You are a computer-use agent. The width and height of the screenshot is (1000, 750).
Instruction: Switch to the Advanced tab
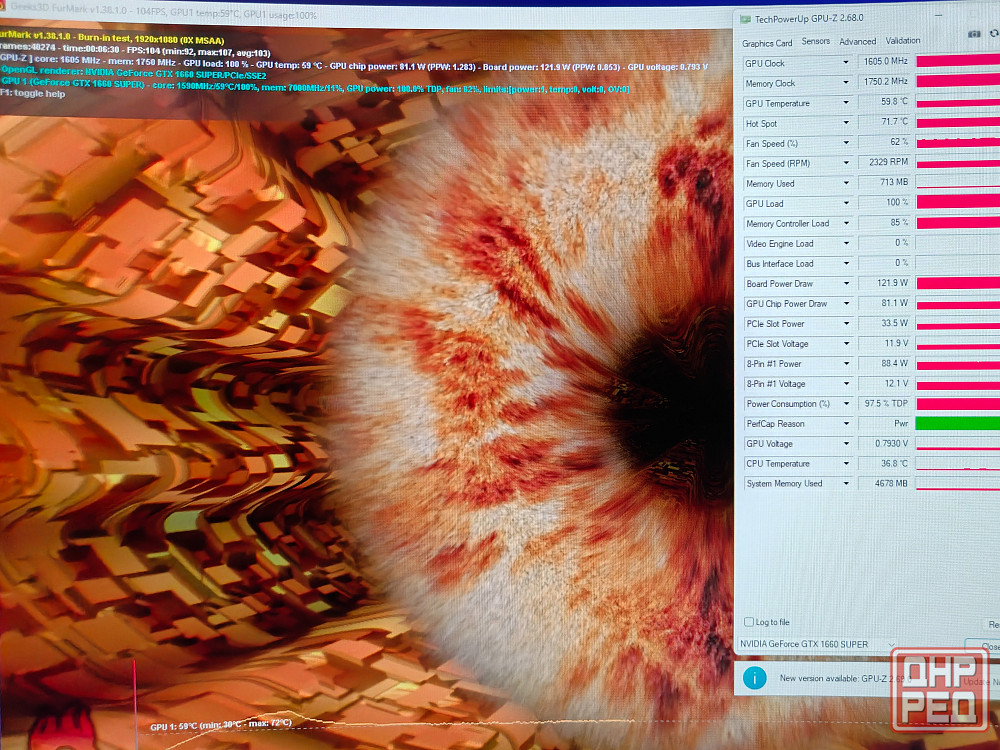click(x=857, y=42)
